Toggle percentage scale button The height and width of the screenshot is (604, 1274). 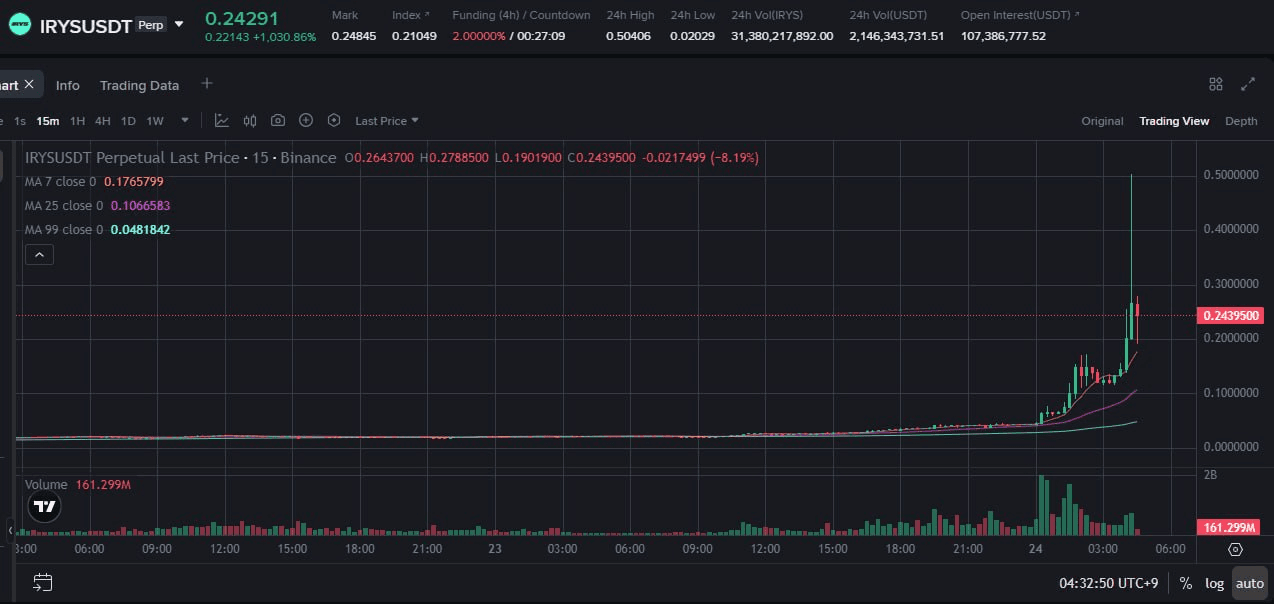coord(1186,583)
